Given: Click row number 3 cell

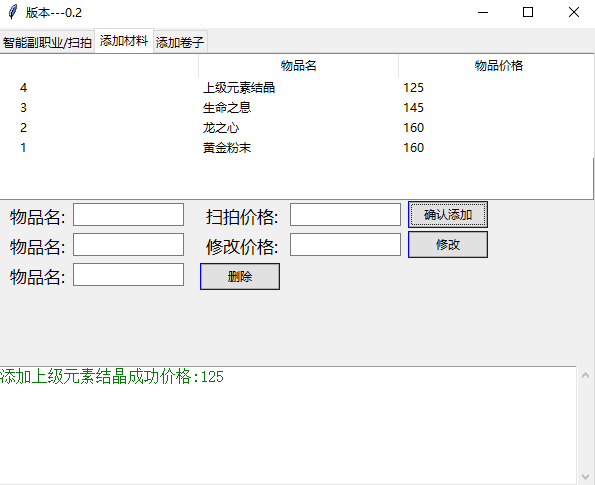Looking at the screenshot, I should click(23, 108).
